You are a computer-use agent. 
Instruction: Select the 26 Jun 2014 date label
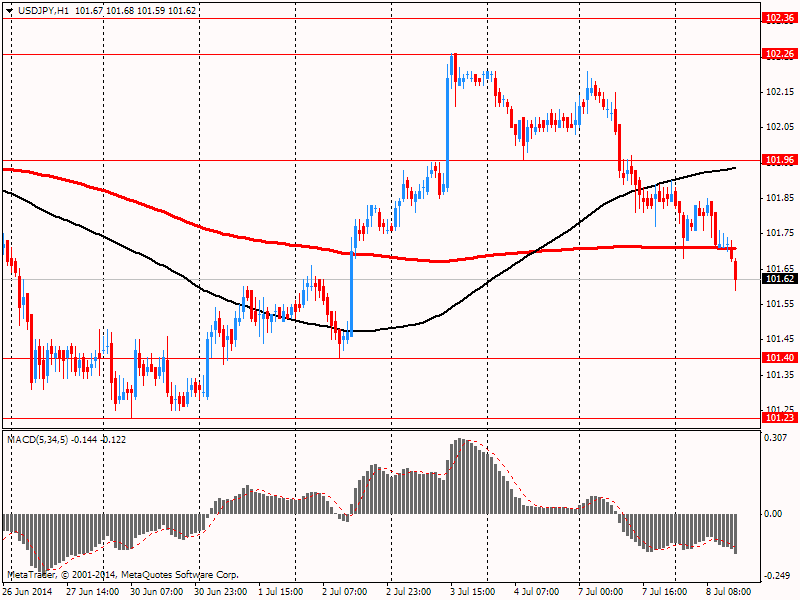pos(27,591)
